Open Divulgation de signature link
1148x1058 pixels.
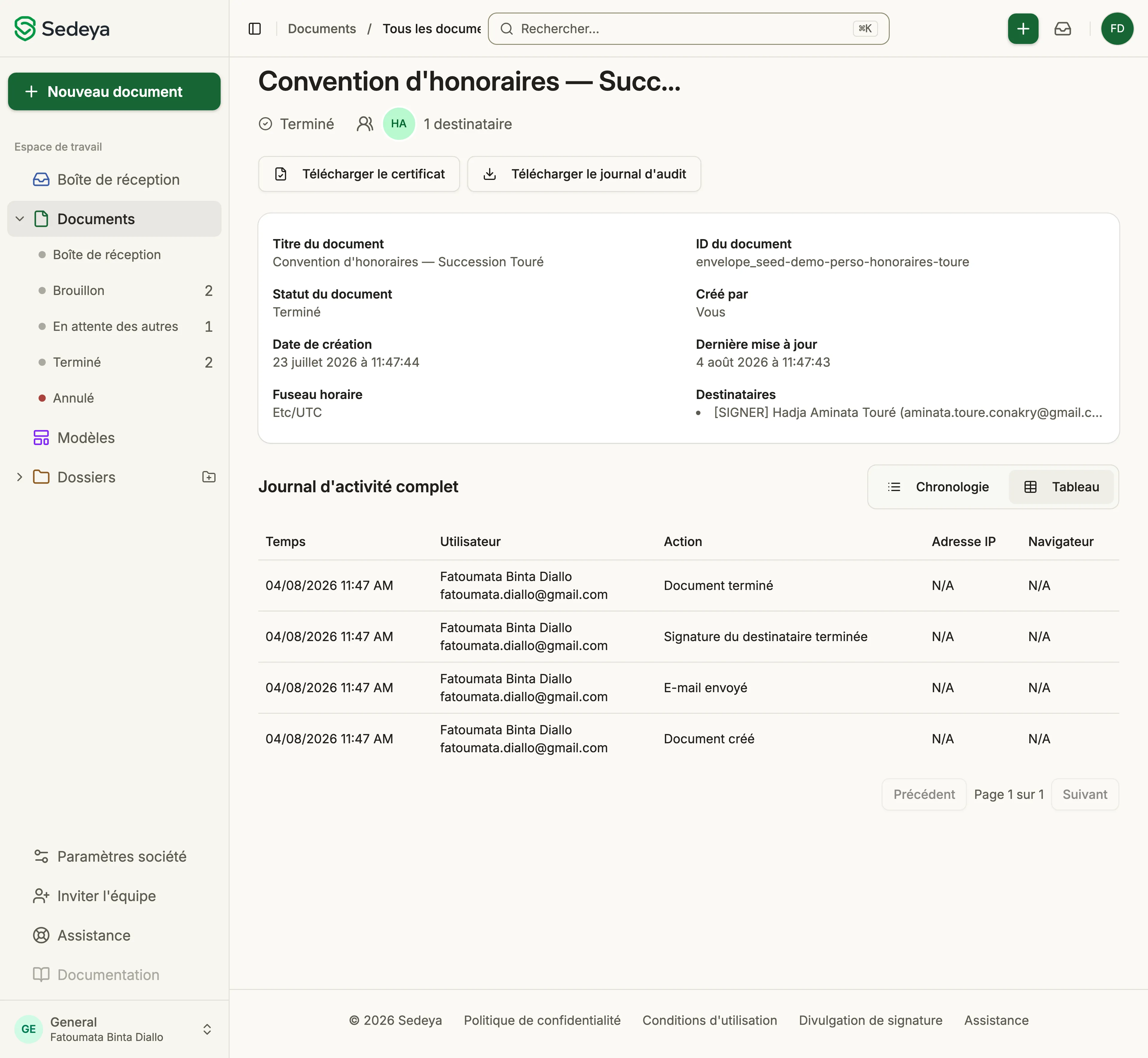pos(870,1021)
